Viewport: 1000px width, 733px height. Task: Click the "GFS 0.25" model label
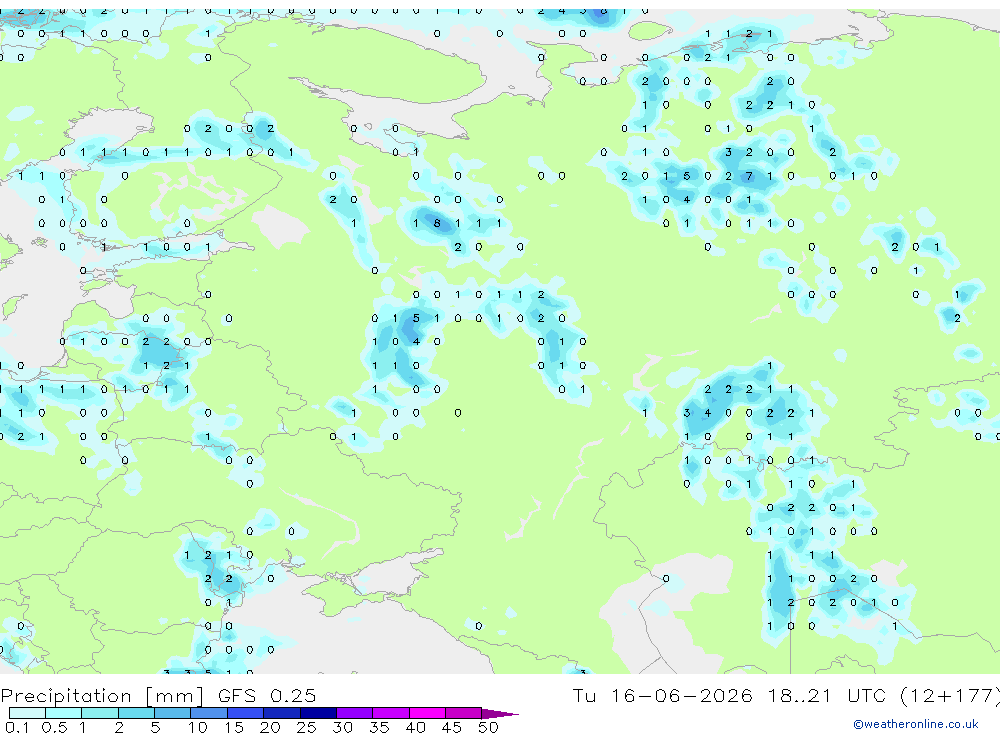tap(267, 695)
